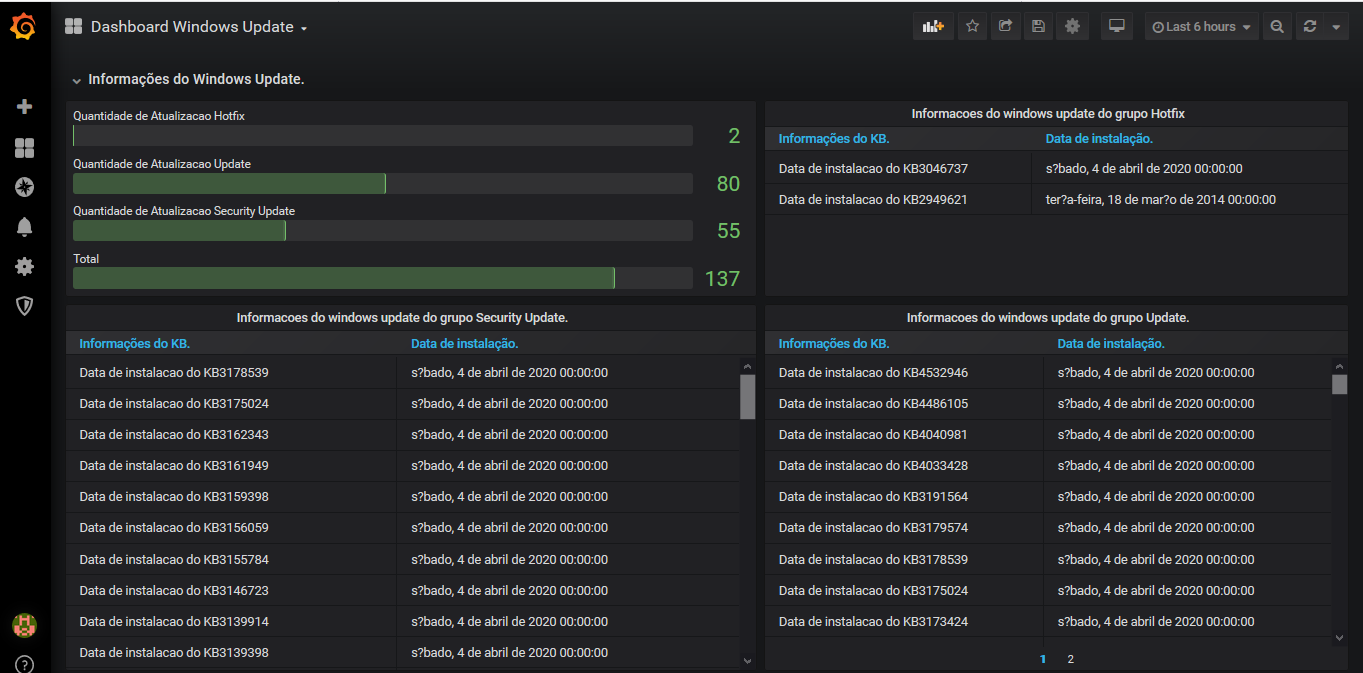Screen dimensions: 1363x673
Task: Sort Update table by Informações do KB.
Action: pyautogui.click(x=834, y=344)
